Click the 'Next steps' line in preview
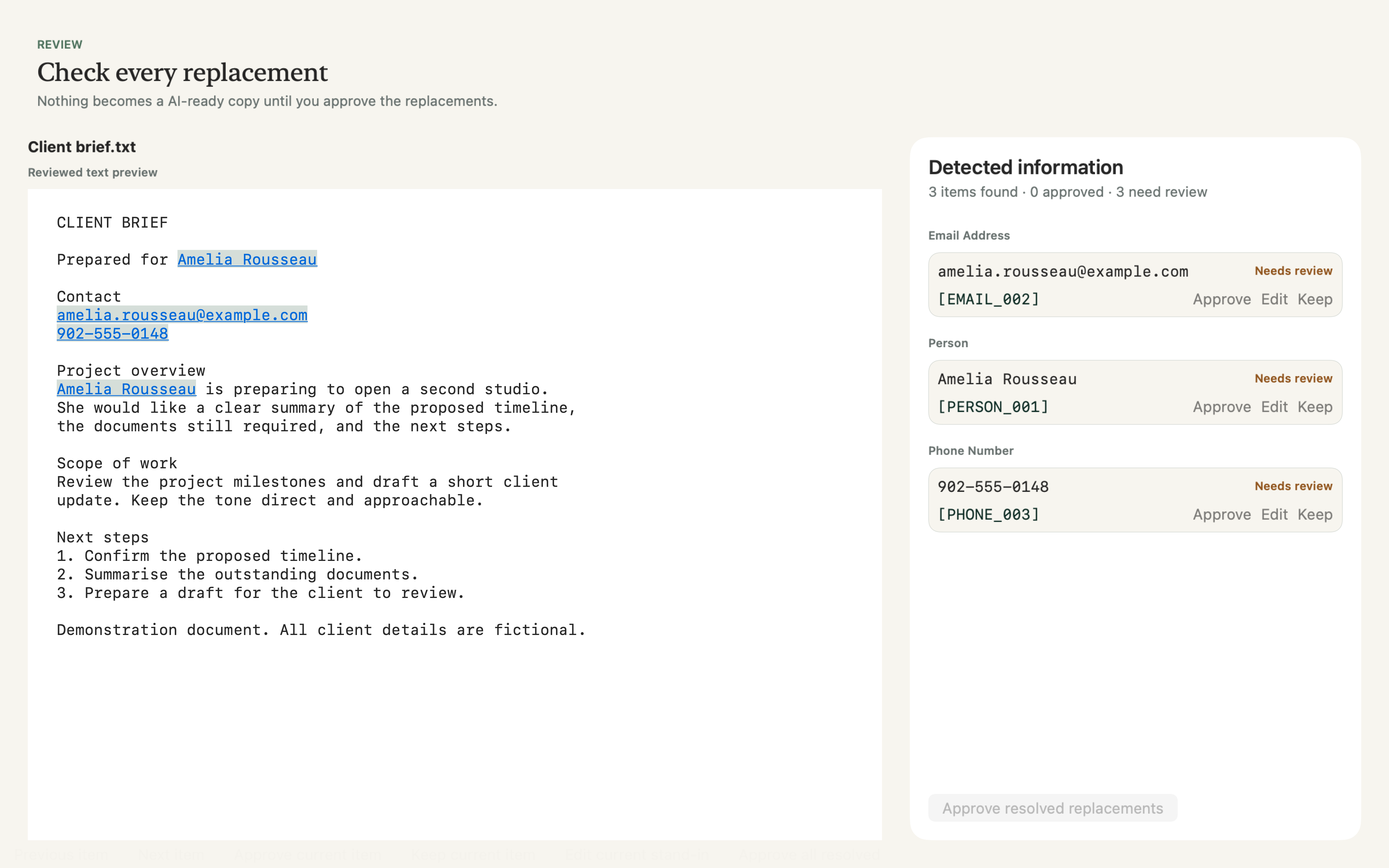The width and height of the screenshot is (1389, 868). pos(103,537)
